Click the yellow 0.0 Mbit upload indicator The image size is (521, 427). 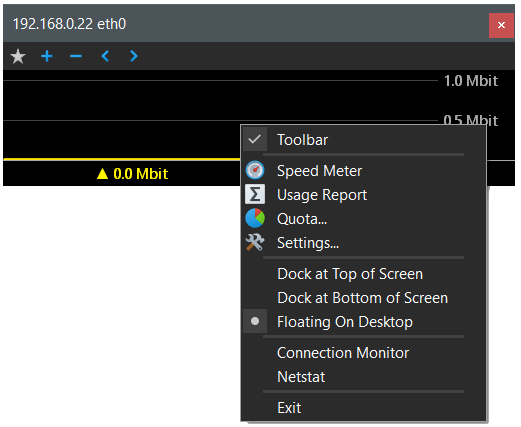coord(132,174)
